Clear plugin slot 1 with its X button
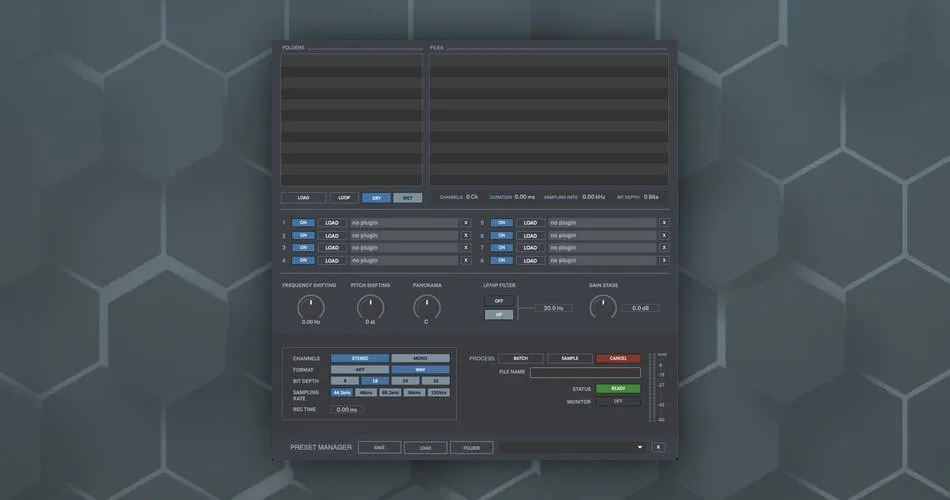Viewport: 950px width, 500px height. pos(466,222)
